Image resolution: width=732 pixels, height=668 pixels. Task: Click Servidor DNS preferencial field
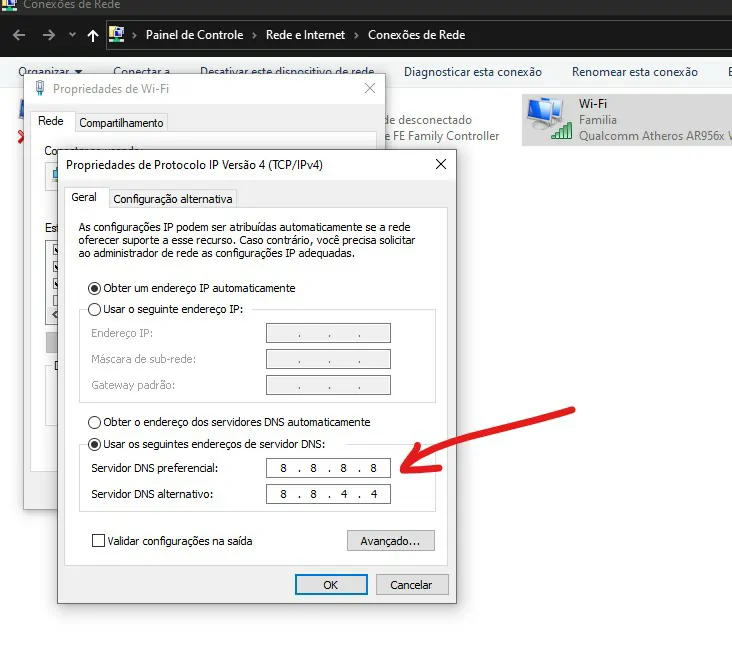pos(328,468)
